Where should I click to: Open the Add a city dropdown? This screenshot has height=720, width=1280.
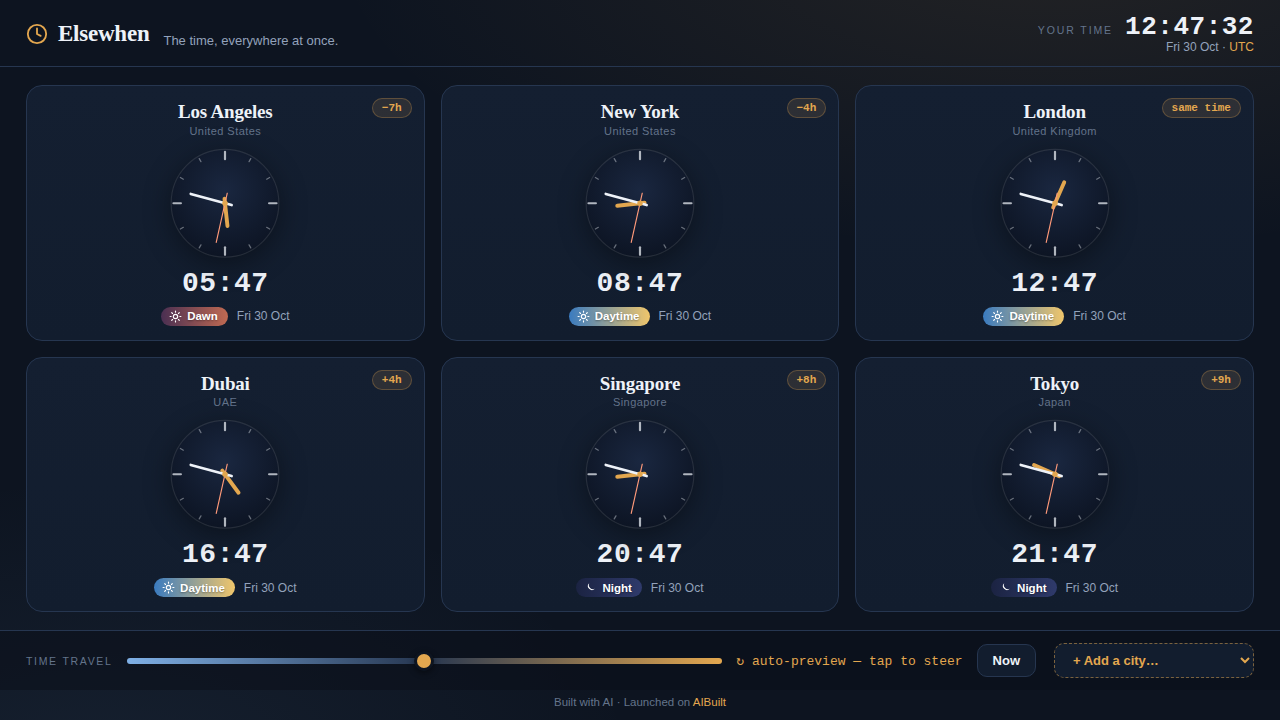click(x=1154, y=660)
